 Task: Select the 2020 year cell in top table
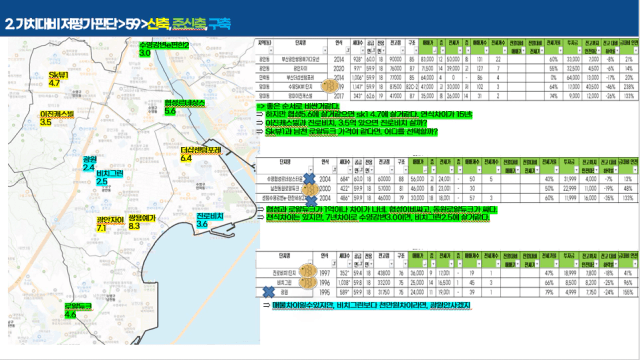(x=339, y=69)
